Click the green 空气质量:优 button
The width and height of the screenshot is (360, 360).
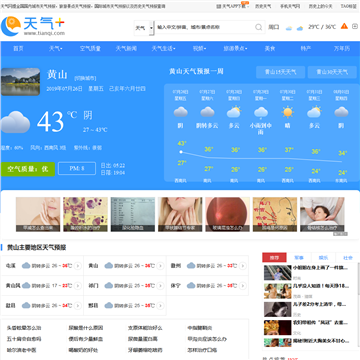pyautogui.click(x=28, y=169)
